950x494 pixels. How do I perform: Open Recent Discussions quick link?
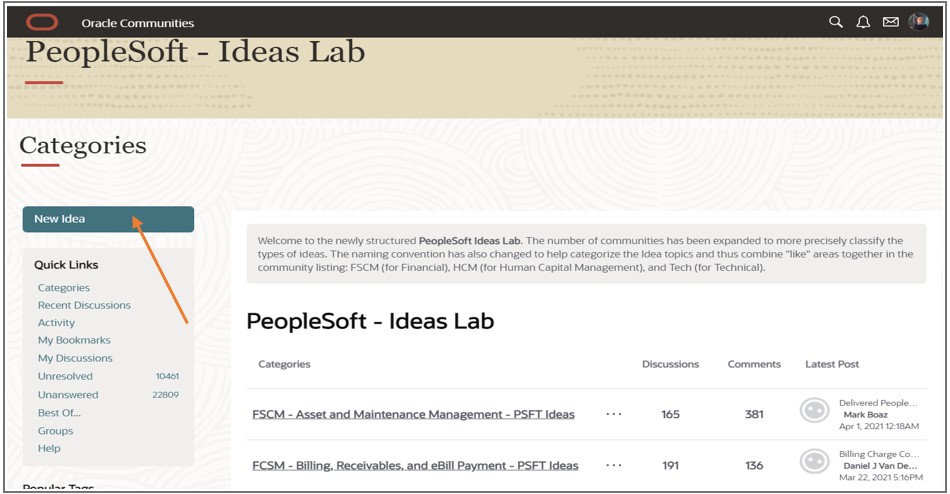(x=84, y=305)
